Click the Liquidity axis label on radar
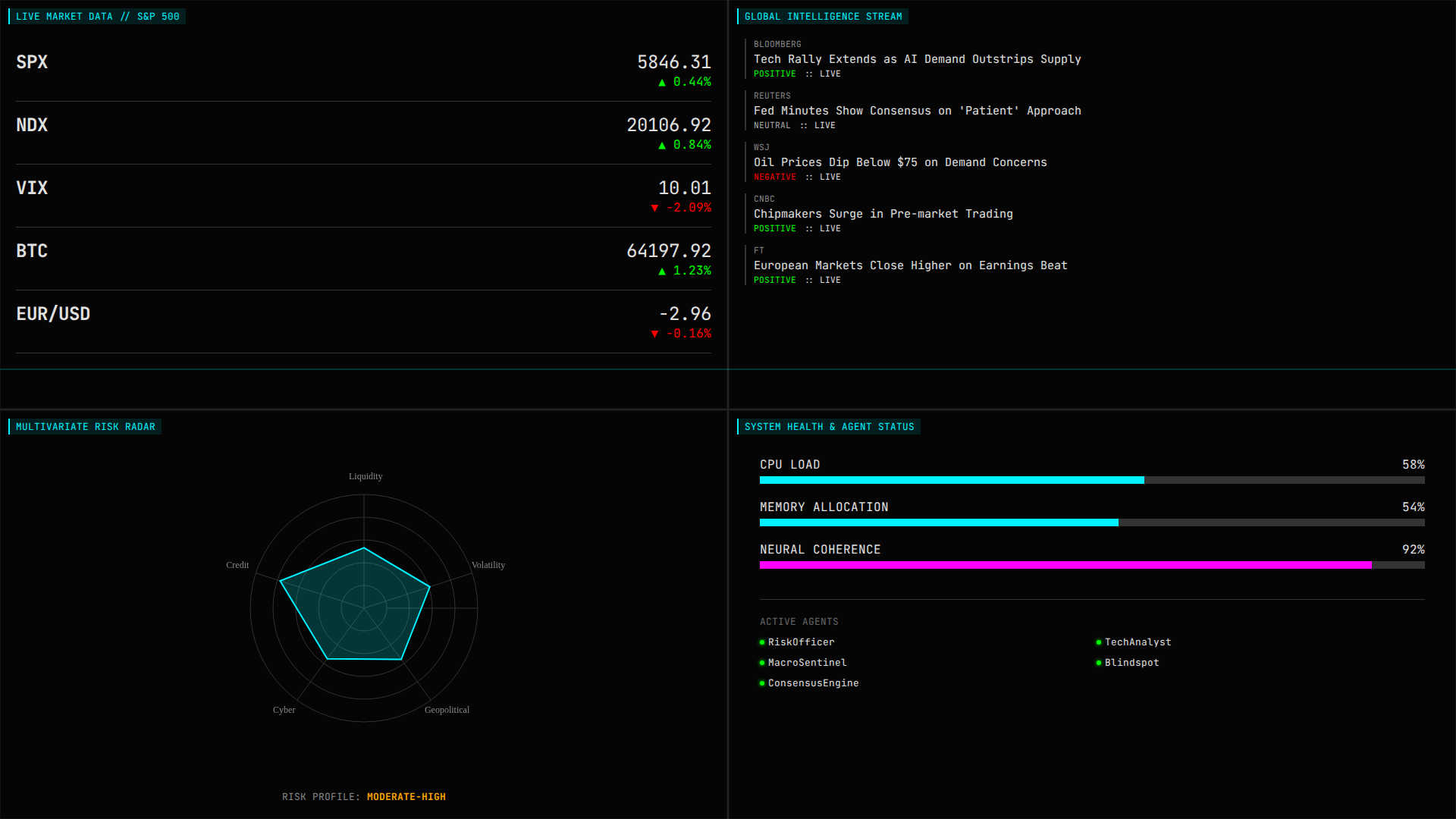1456x819 pixels. 366,476
